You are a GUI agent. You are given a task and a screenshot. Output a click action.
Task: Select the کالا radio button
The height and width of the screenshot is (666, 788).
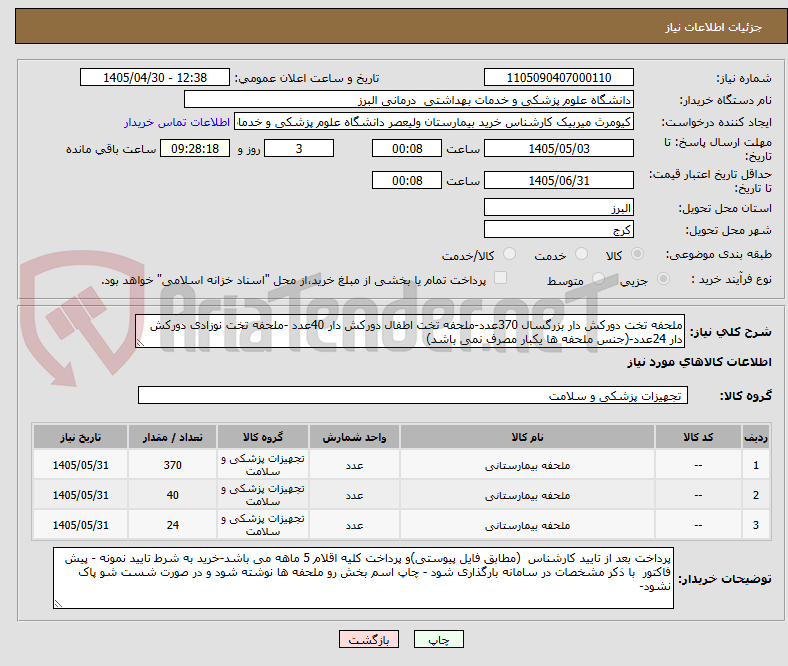tap(637, 254)
